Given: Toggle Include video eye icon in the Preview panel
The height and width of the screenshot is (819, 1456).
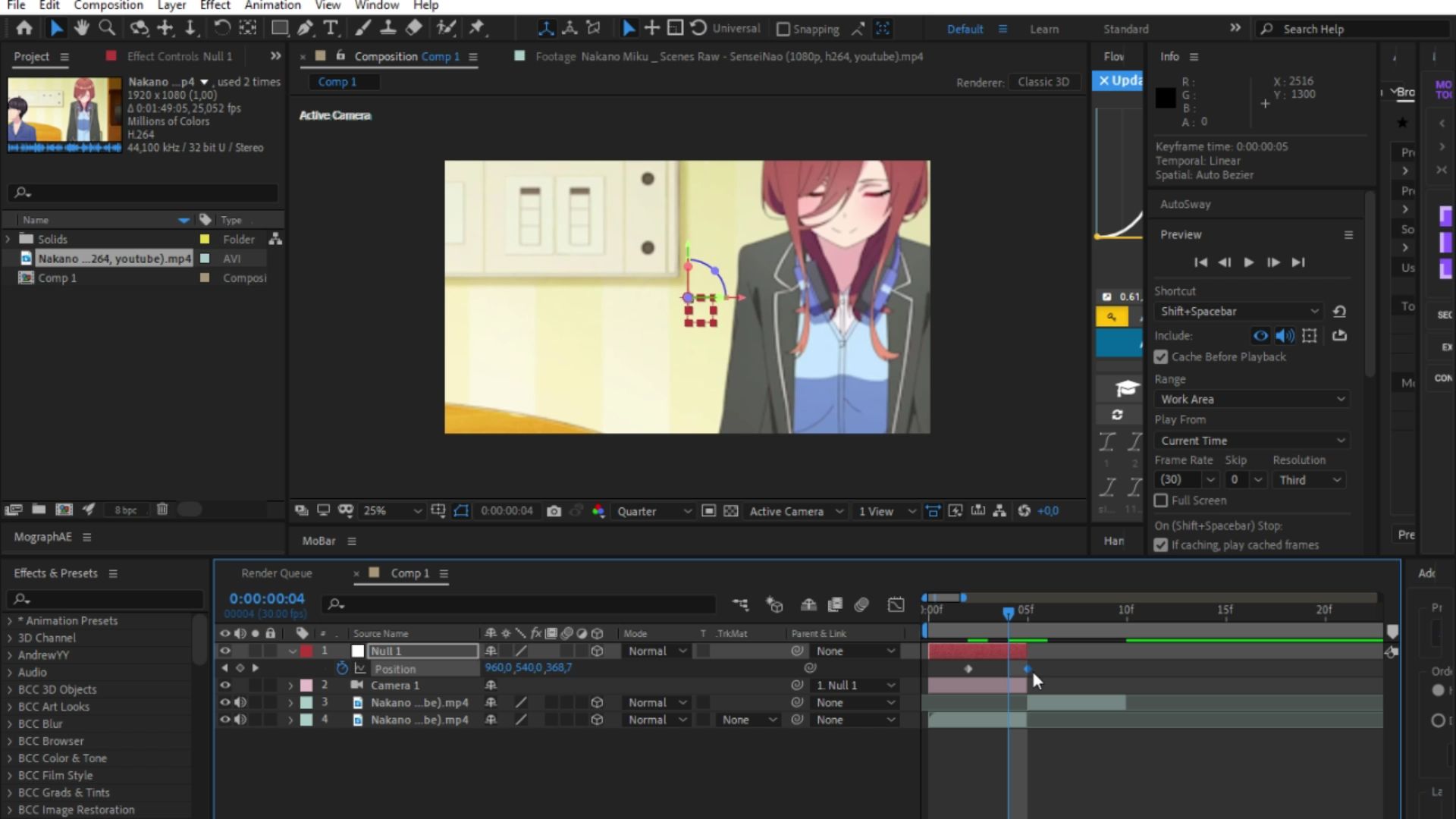Looking at the screenshot, I should click(1260, 335).
